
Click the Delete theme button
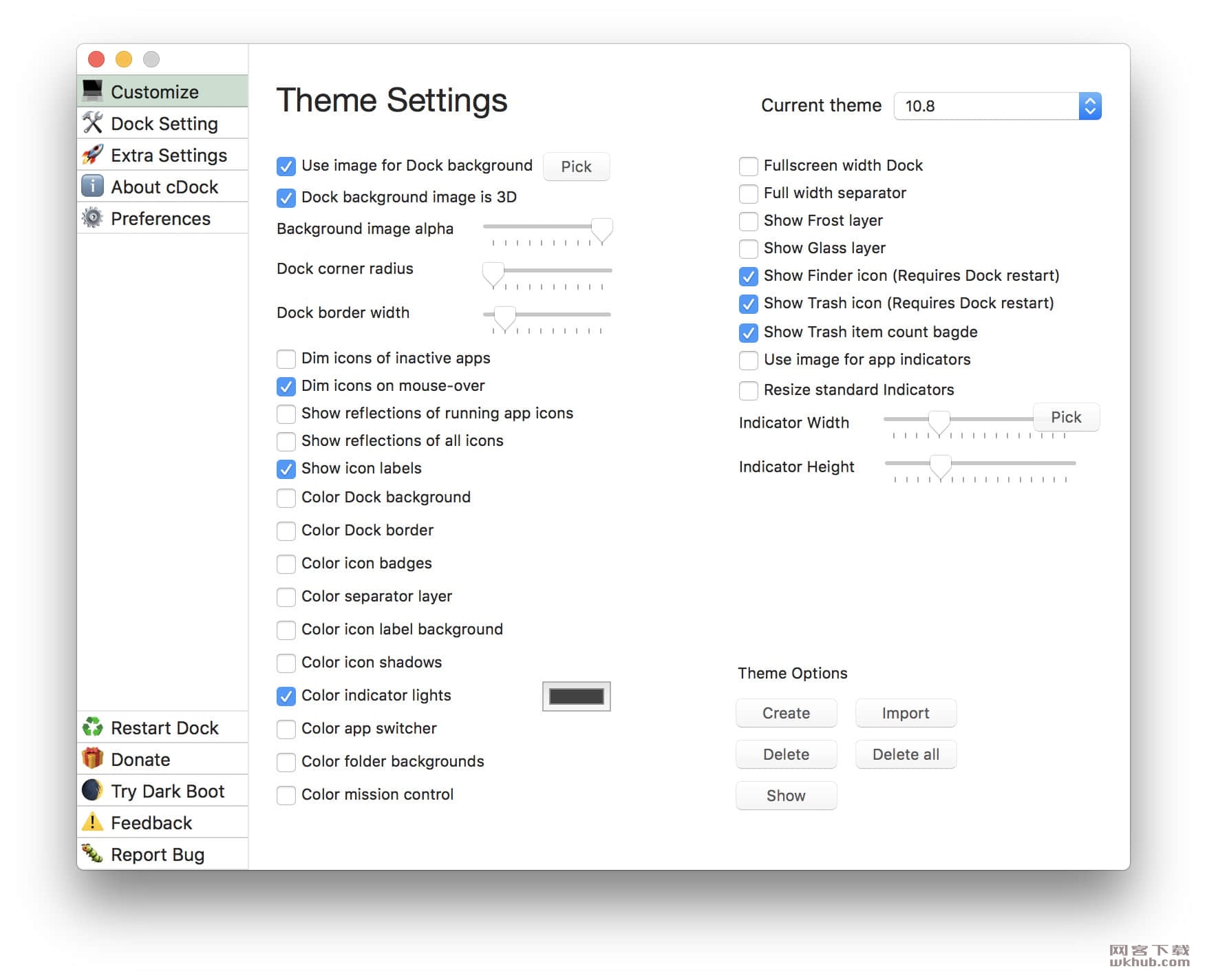click(x=786, y=754)
